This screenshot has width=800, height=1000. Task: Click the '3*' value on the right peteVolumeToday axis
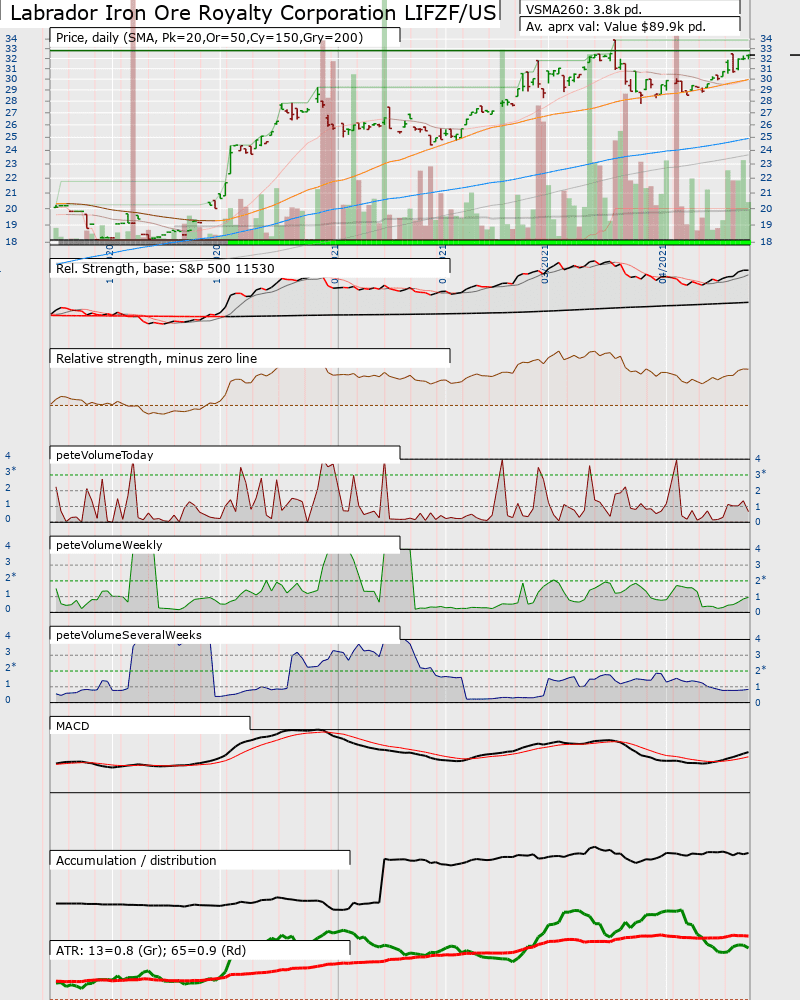[x=760, y=474]
